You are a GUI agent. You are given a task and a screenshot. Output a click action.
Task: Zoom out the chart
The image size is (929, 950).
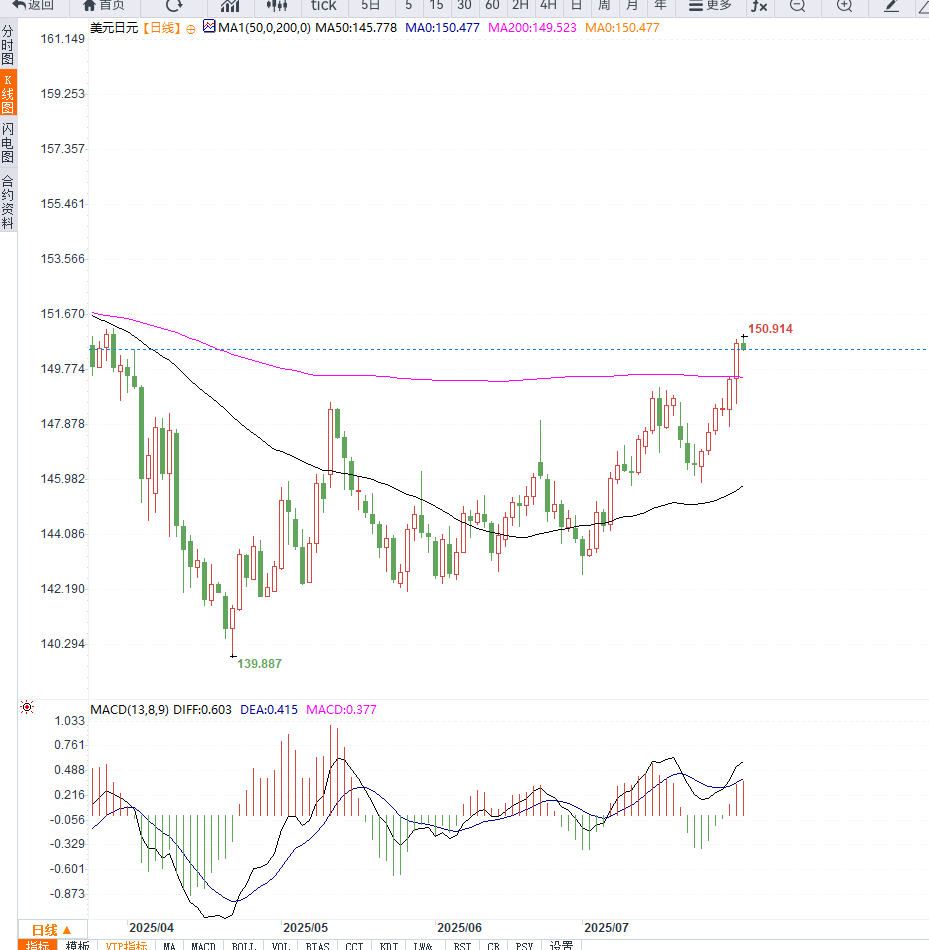pos(797,5)
